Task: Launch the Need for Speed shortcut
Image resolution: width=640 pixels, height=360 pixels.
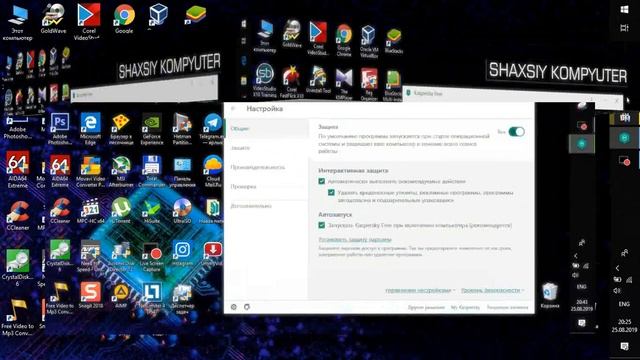Action: 90,256
